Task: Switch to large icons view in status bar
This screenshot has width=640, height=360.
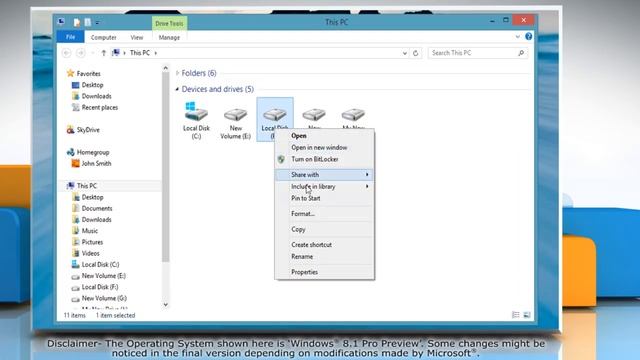Action: pyautogui.click(x=527, y=315)
